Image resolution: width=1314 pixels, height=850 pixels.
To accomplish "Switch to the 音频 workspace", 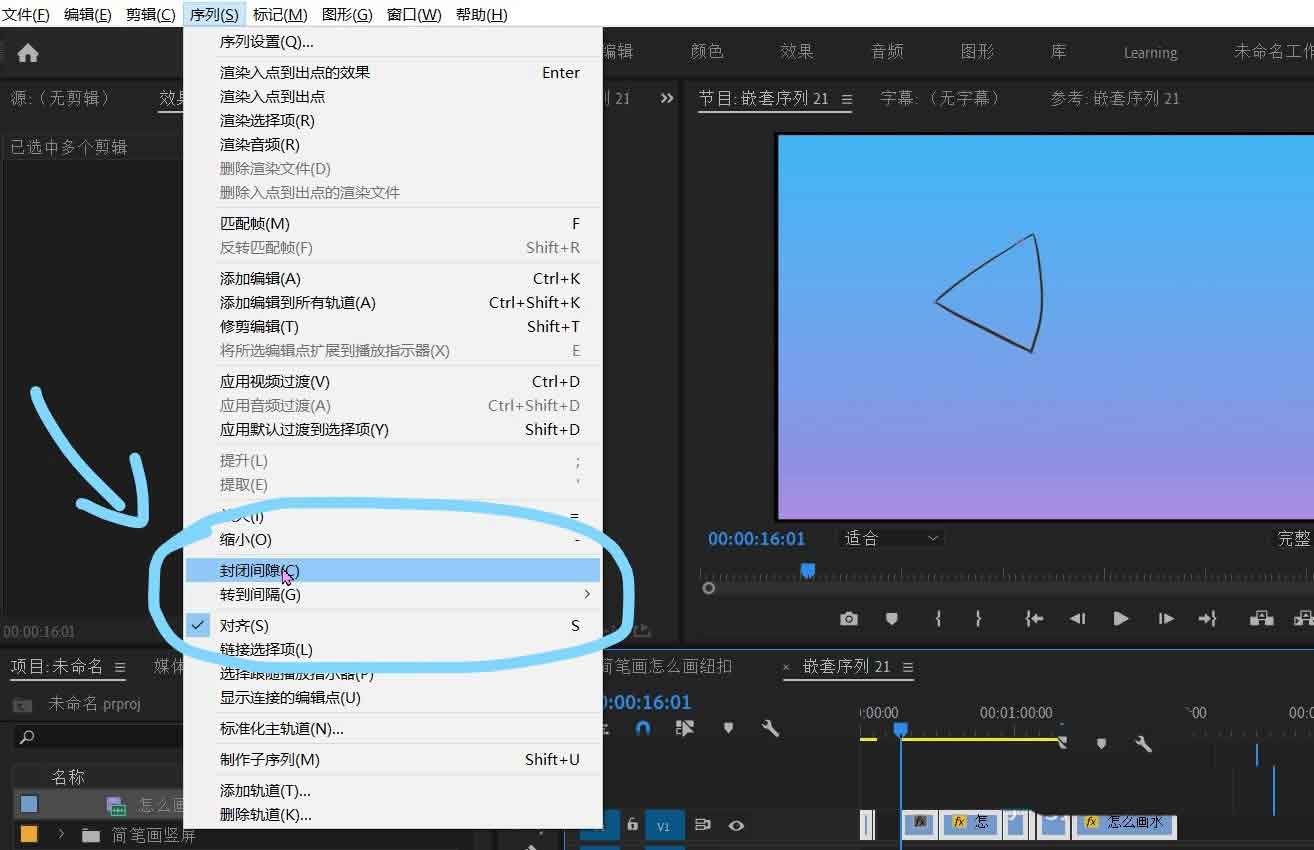I will click(x=887, y=52).
